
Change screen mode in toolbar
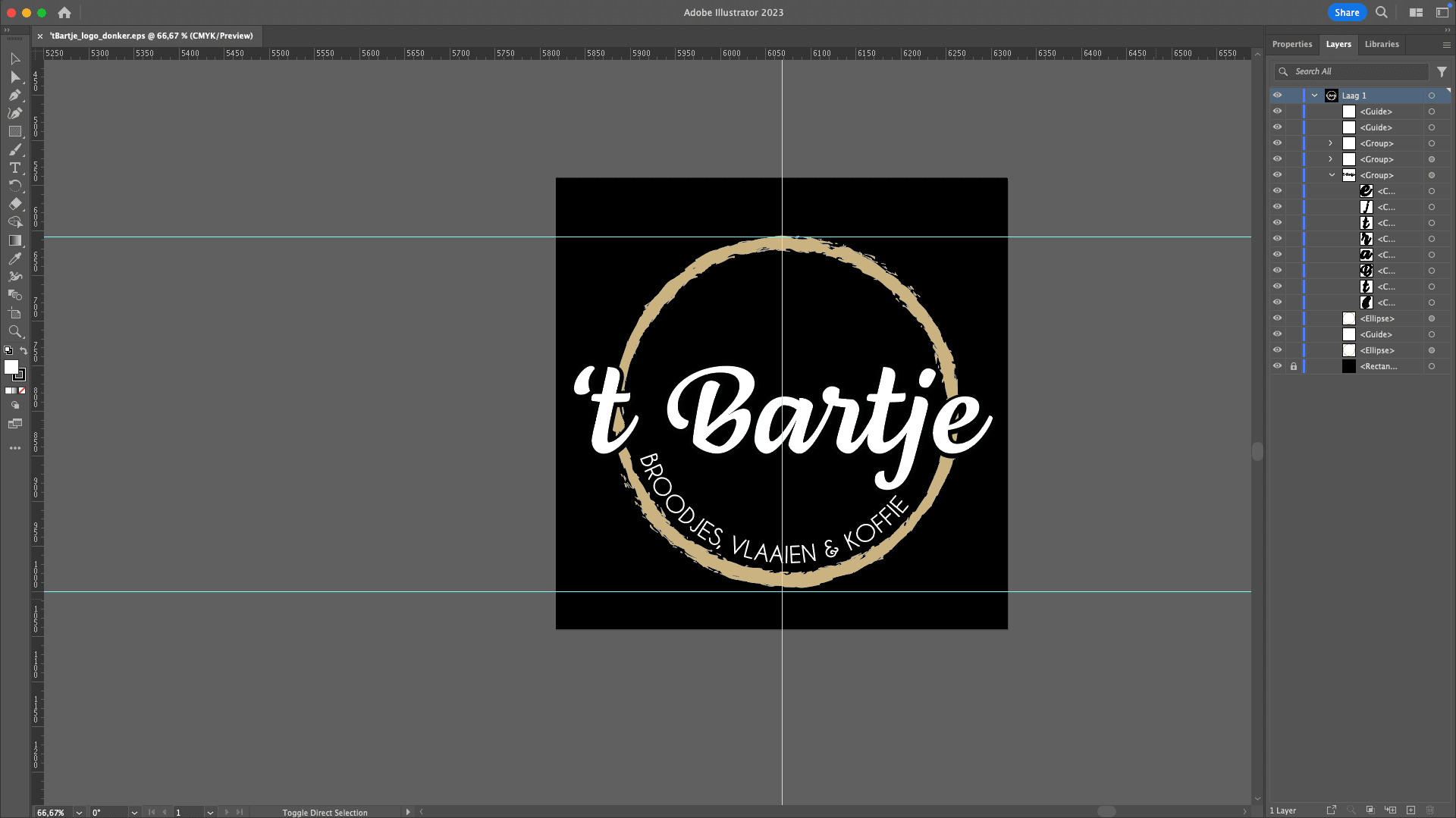coord(15,424)
